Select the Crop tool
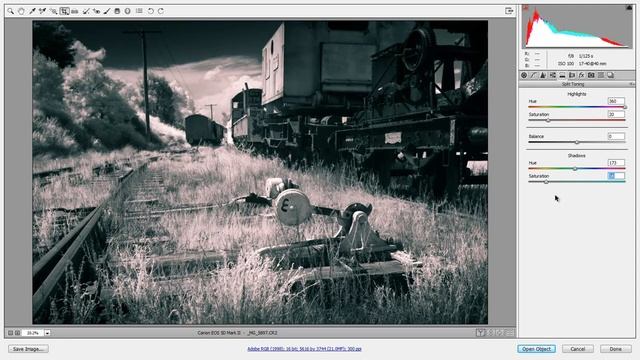 64,11
